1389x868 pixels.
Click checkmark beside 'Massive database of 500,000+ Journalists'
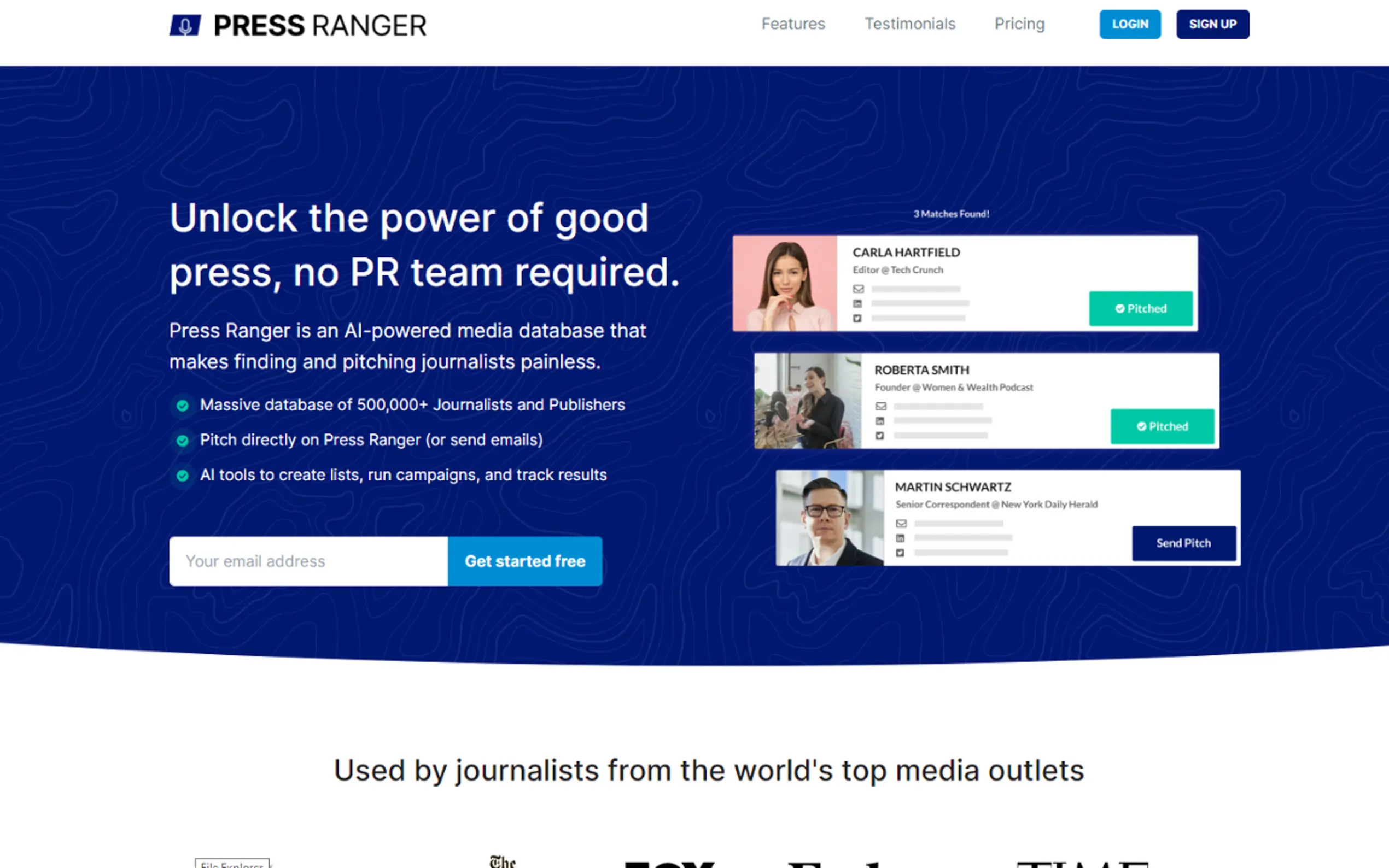click(x=183, y=406)
